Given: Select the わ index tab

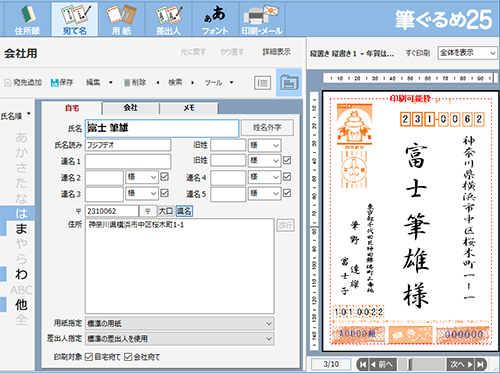Looking at the screenshot, I should [x=21, y=274].
